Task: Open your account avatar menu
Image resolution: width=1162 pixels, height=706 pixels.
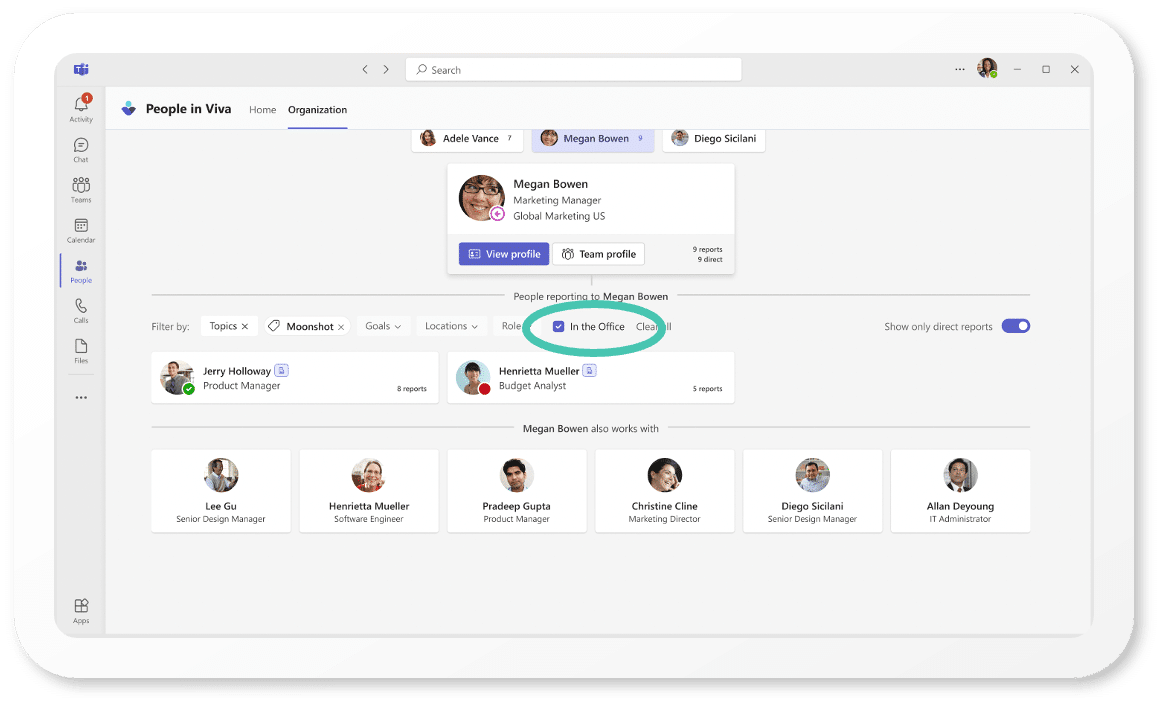Action: point(987,68)
